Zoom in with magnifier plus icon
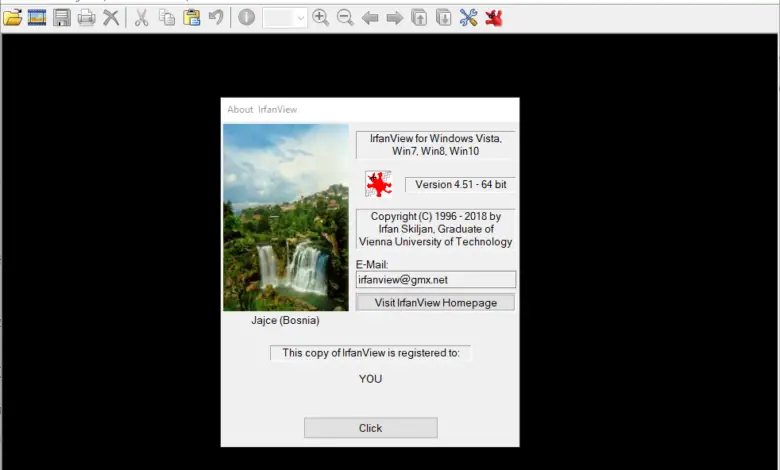780x470 pixels. point(320,18)
